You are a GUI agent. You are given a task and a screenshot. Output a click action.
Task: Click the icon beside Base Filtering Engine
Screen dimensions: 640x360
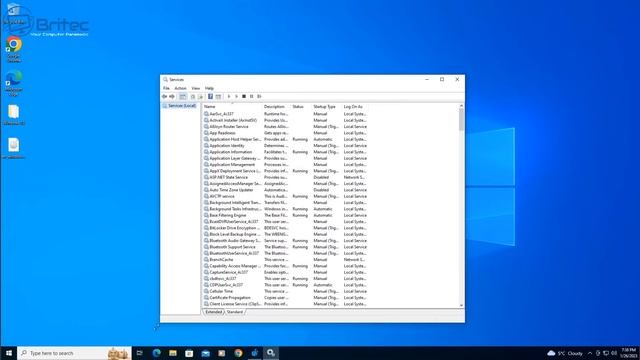pyautogui.click(x=206, y=215)
